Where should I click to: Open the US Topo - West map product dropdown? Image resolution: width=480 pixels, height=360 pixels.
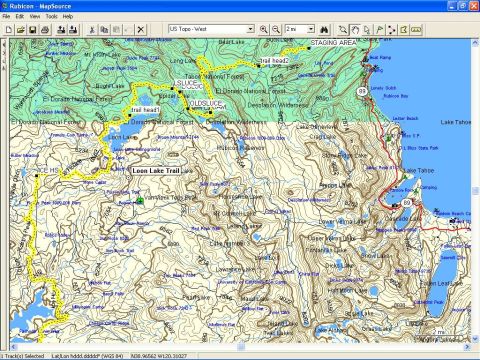(250, 29)
